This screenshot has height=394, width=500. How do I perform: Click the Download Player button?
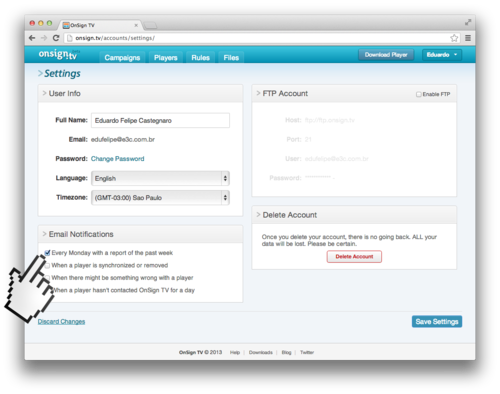[386, 55]
